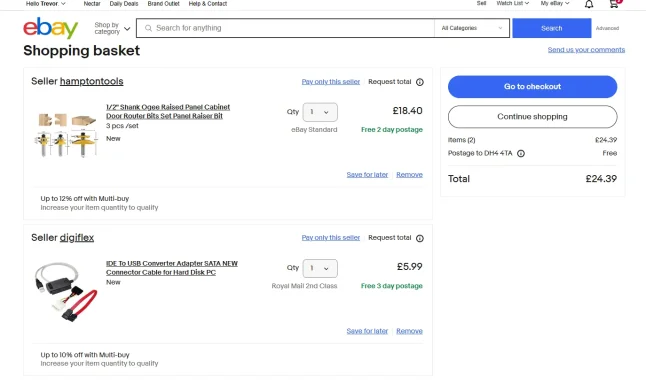Click Pay only this seller for digiflex
Screen dimensions: 646x384
pos(331,238)
